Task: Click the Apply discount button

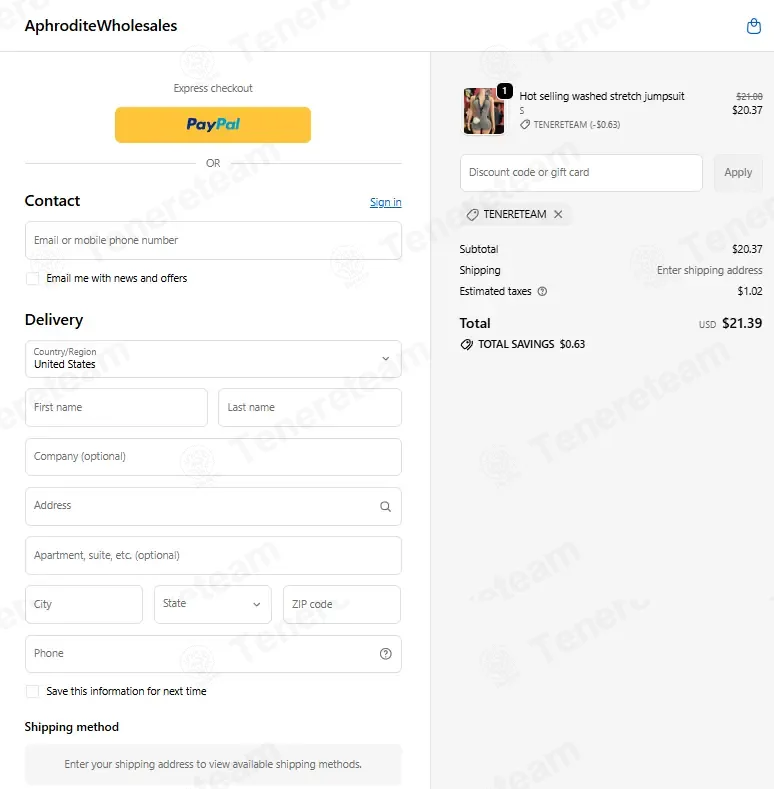Action: [738, 173]
